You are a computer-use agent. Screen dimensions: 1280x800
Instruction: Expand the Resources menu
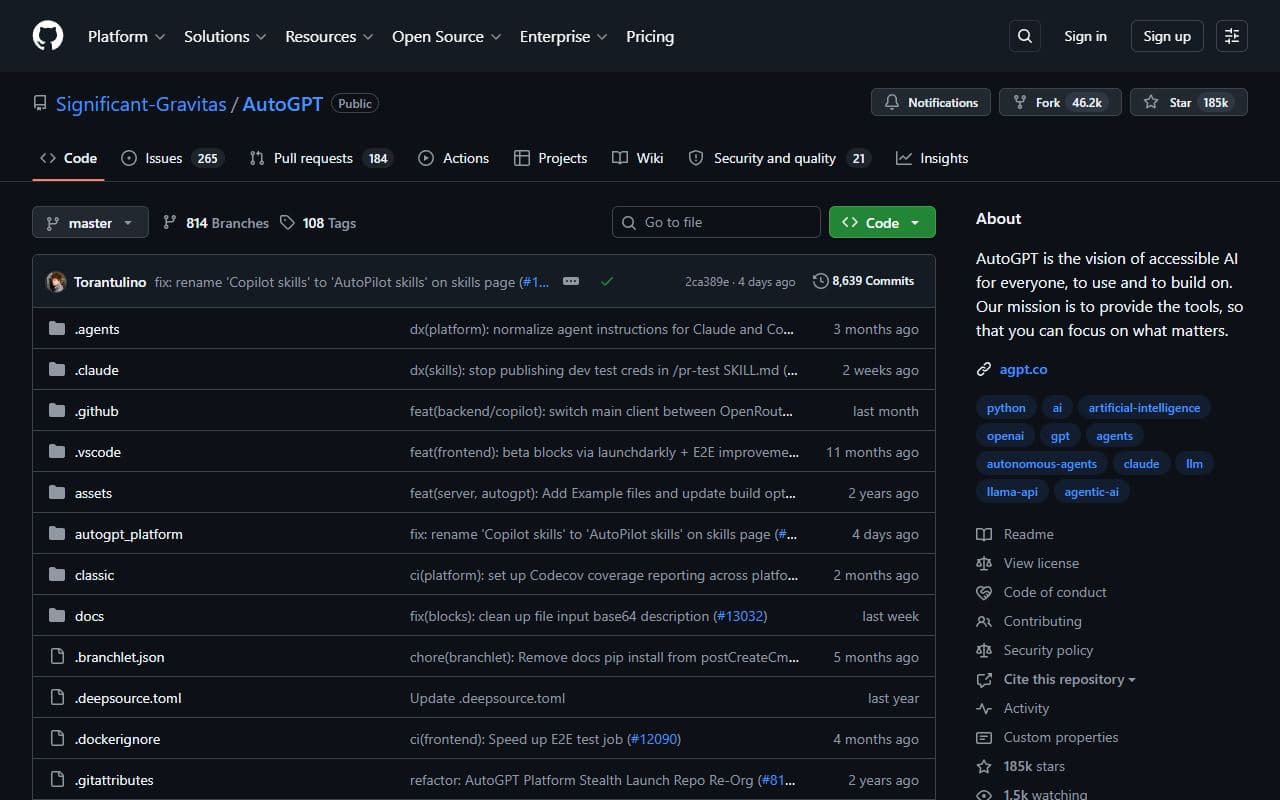point(329,36)
